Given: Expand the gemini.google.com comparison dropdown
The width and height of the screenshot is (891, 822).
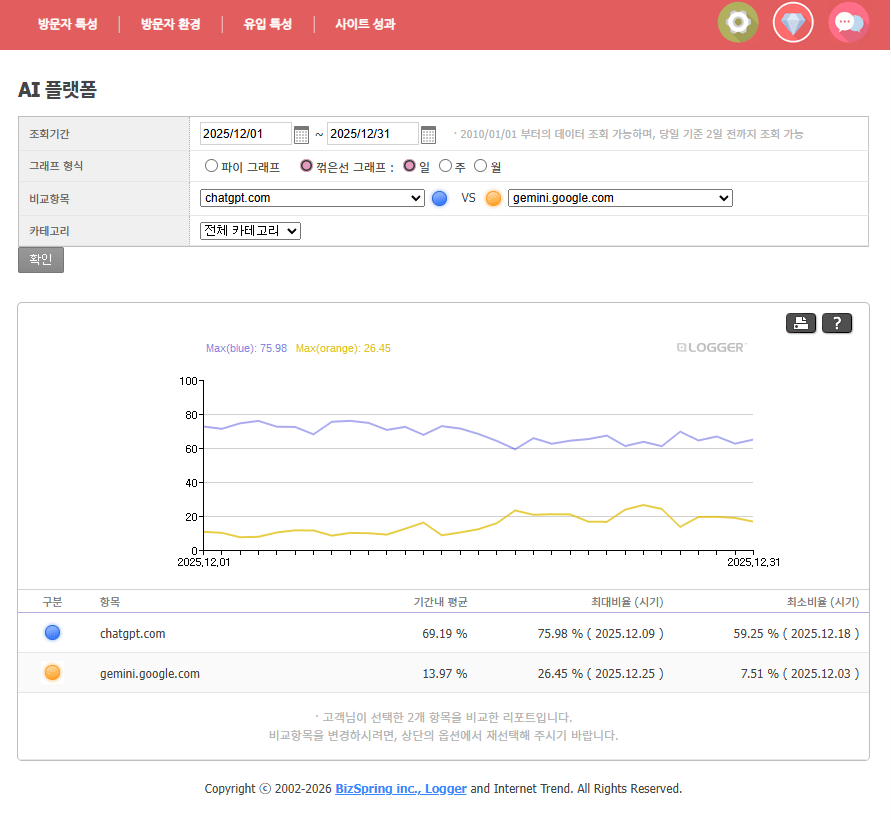Looking at the screenshot, I should [x=620, y=198].
